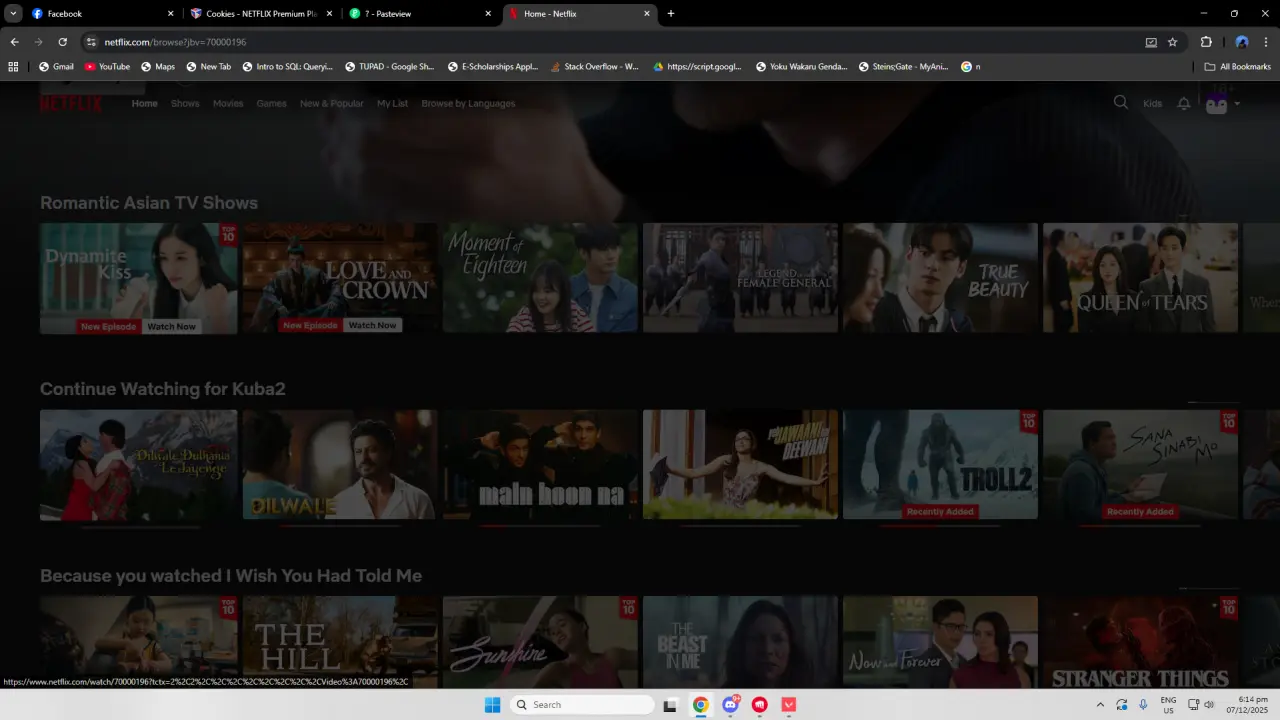The image size is (1280, 720).
Task: Click the Netflix address bar URL
Action: click(x=176, y=42)
